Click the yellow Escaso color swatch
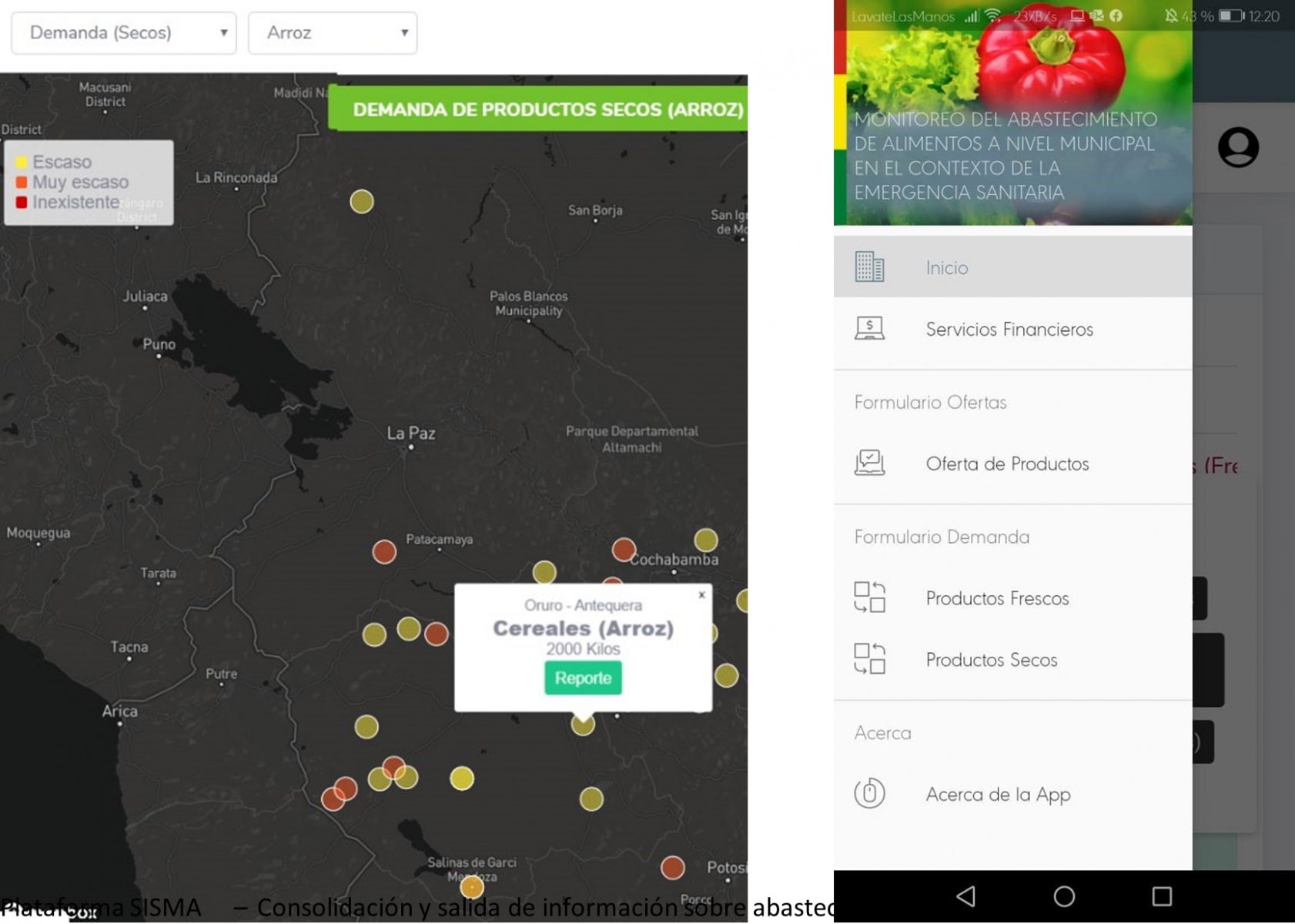Image resolution: width=1295 pixels, height=924 pixels. (21, 162)
